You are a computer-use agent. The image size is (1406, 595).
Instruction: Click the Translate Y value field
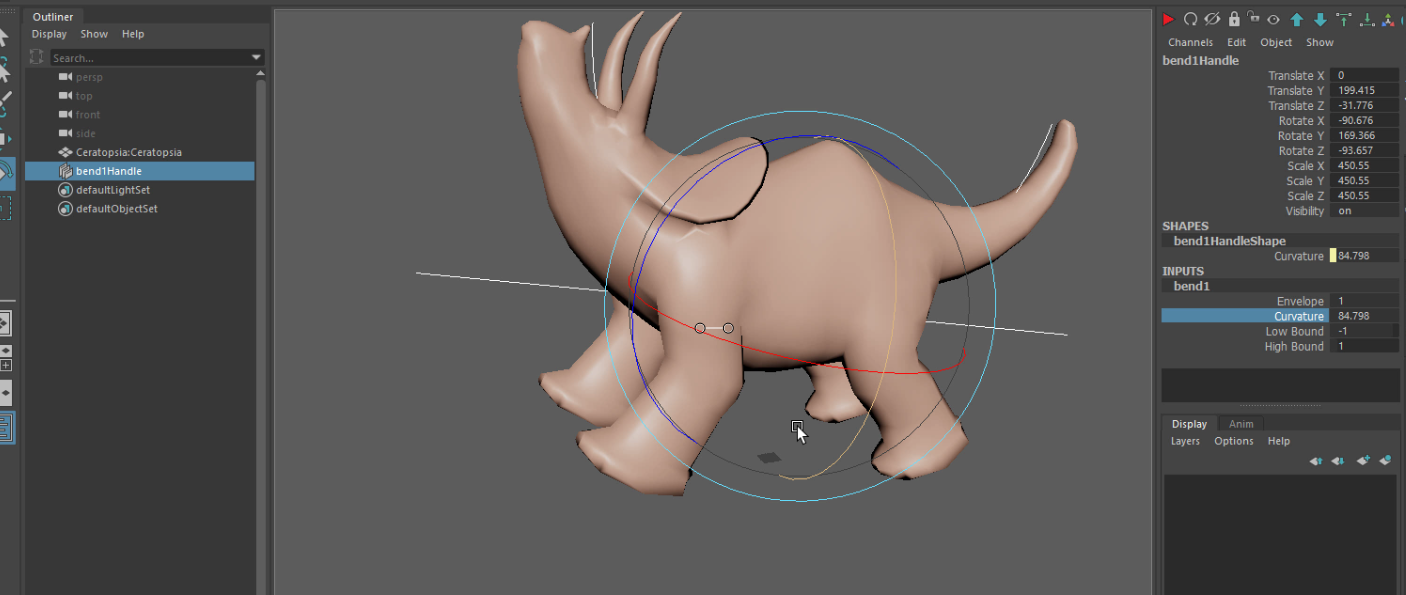coord(1365,89)
